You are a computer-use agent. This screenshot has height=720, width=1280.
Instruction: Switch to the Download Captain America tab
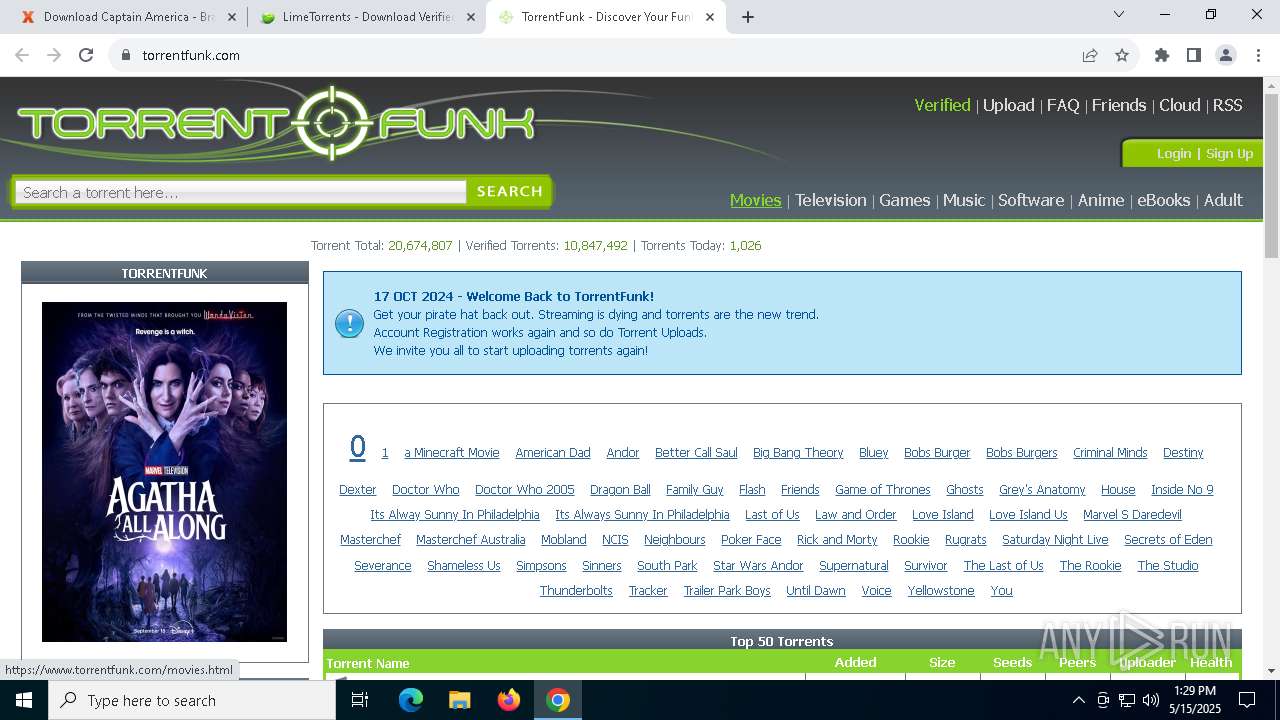click(128, 17)
